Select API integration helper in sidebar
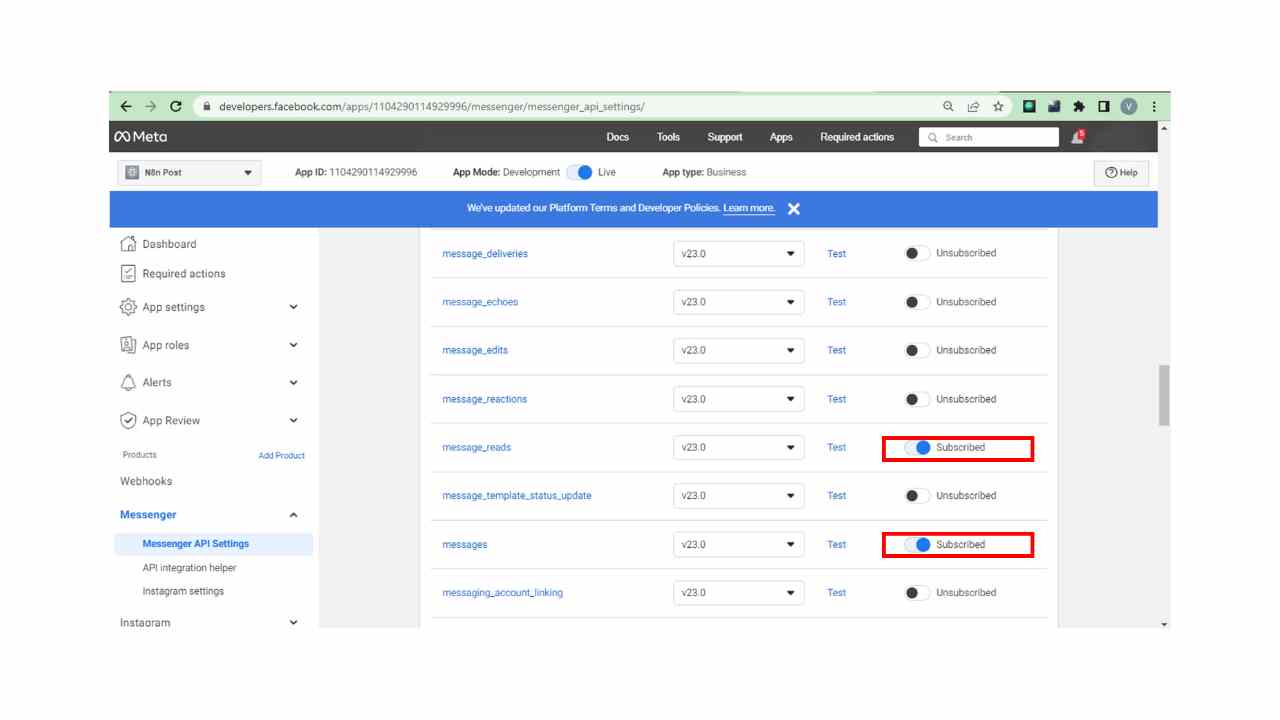The image size is (1280, 720). point(189,568)
